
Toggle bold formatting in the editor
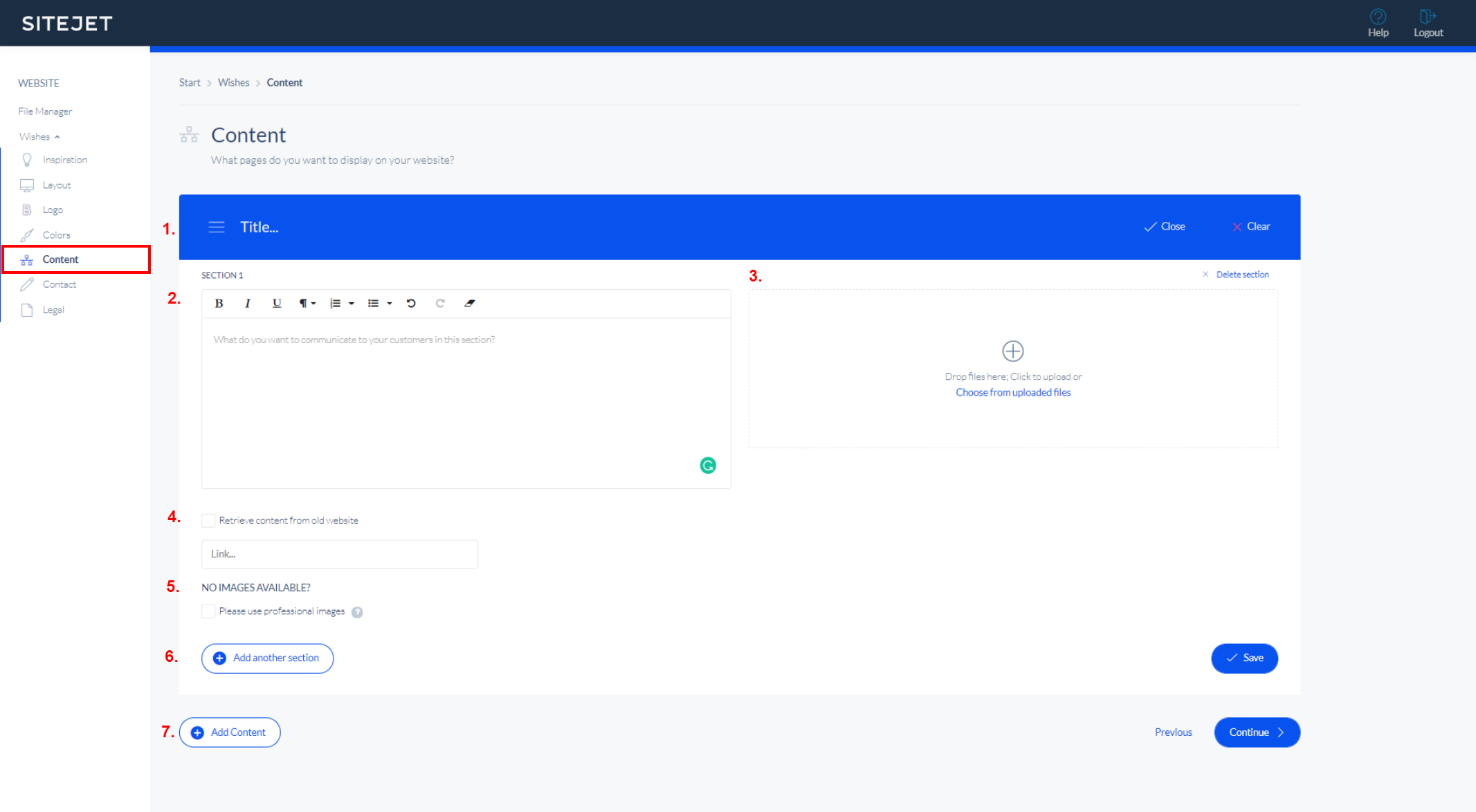tap(219, 303)
